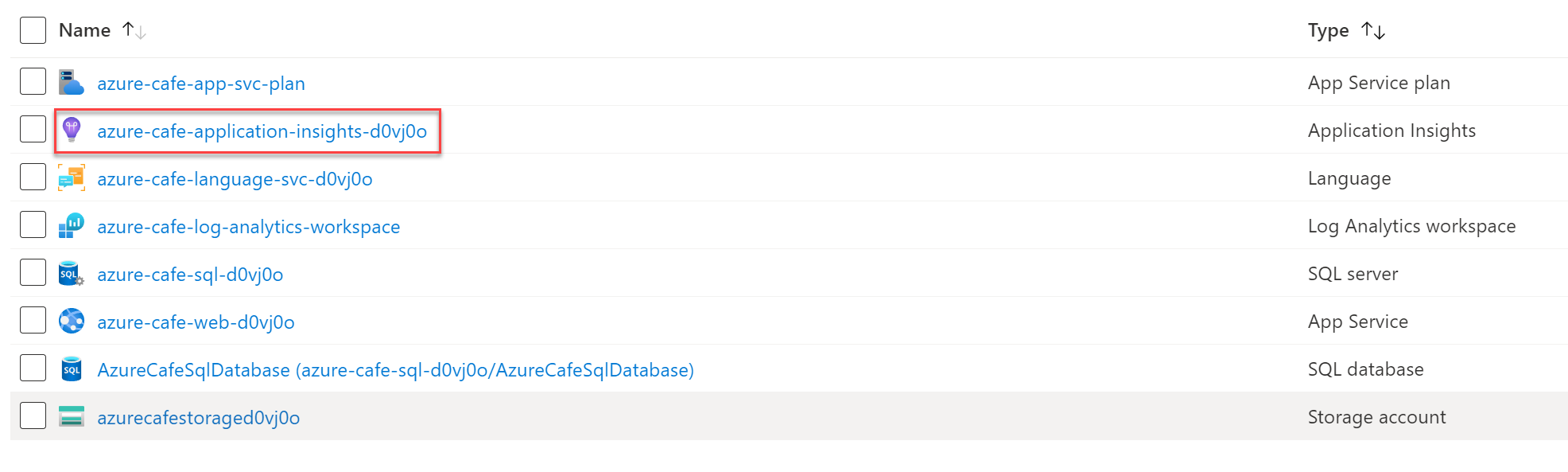Image resolution: width=1568 pixels, height=472 pixels.
Task: Open azure-cafe-application-insights-d0vj0o resource
Action: click(262, 131)
